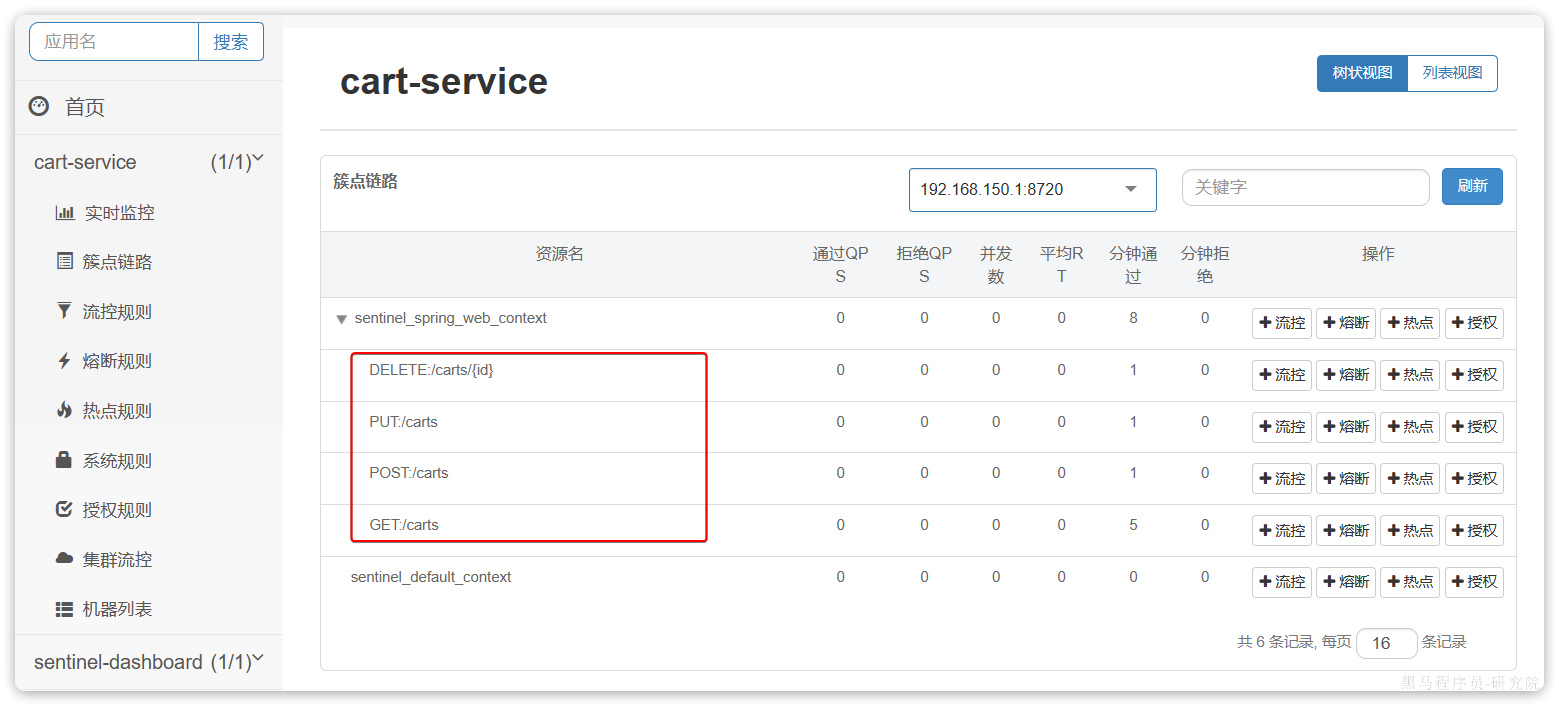Click the 关键字 keyword search field
Screen dimensions: 1559x708
[1305, 187]
